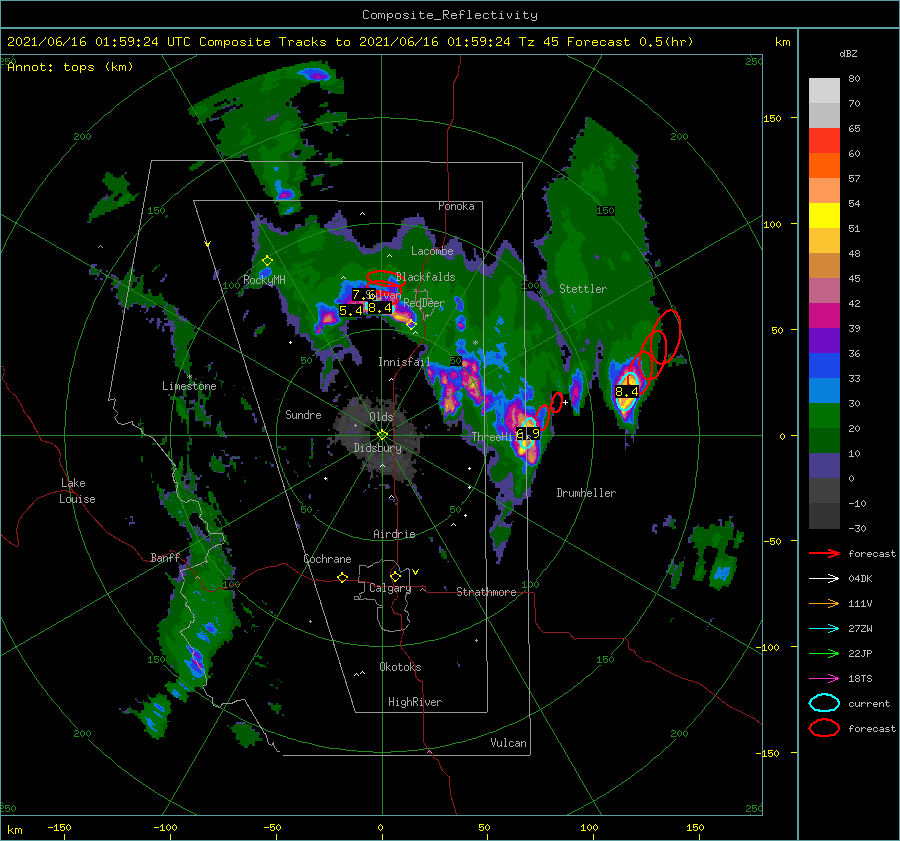The height and width of the screenshot is (841, 900).
Task: Click the Stettler label on the map
Action: 583,289
